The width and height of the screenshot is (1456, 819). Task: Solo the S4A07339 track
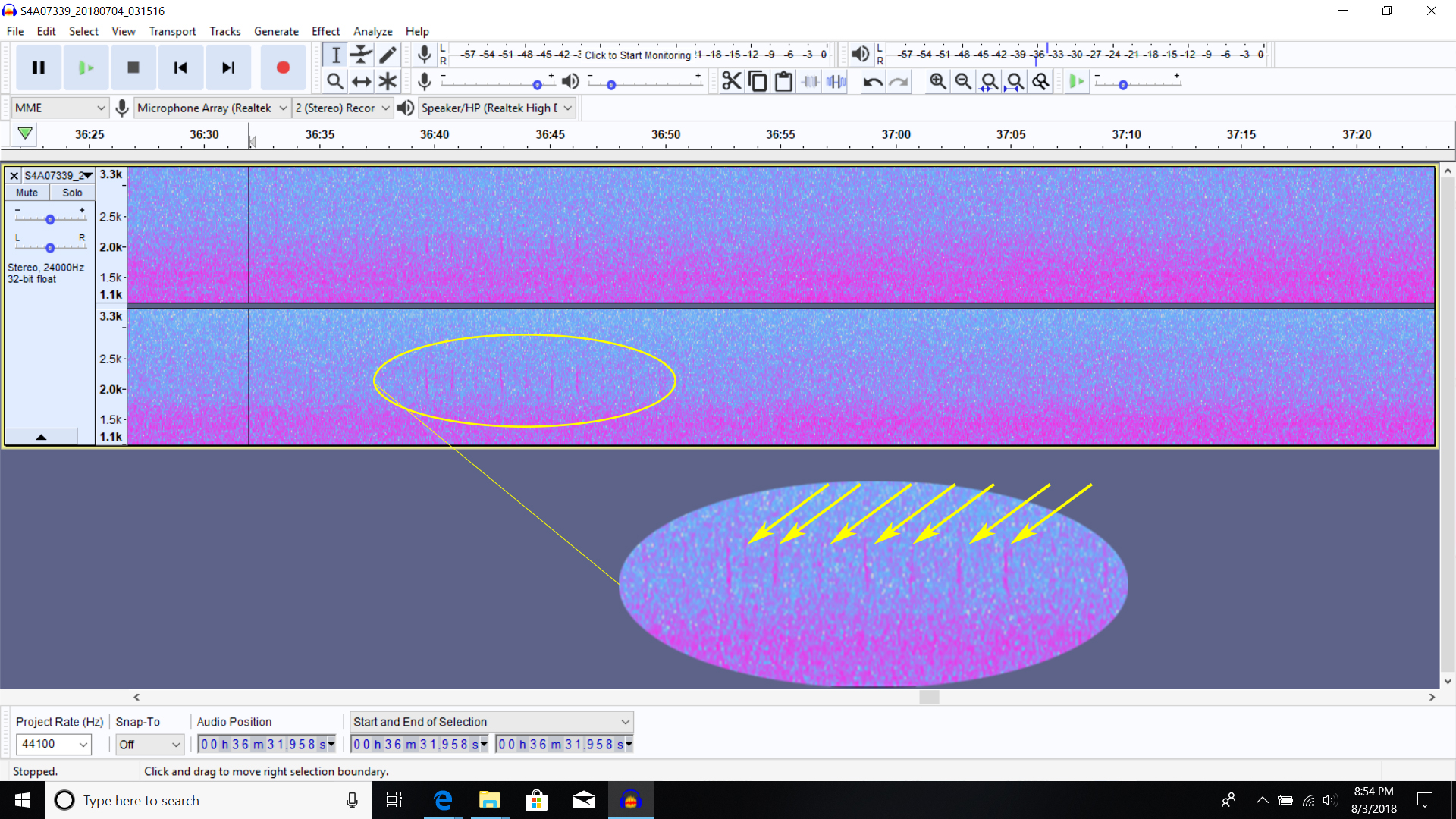[72, 193]
